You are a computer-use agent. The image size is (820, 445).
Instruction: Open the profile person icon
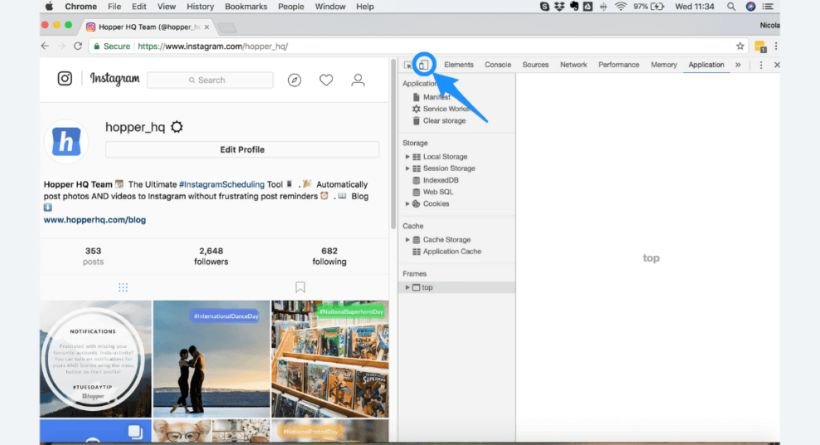point(358,80)
